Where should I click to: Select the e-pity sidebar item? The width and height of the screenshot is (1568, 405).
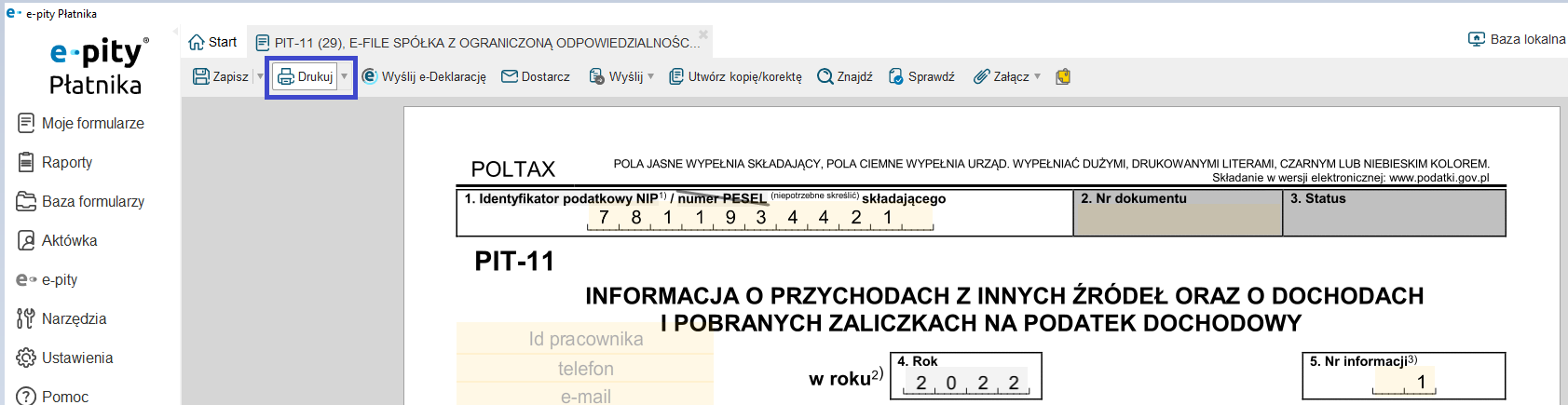click(x=47, y=279)
